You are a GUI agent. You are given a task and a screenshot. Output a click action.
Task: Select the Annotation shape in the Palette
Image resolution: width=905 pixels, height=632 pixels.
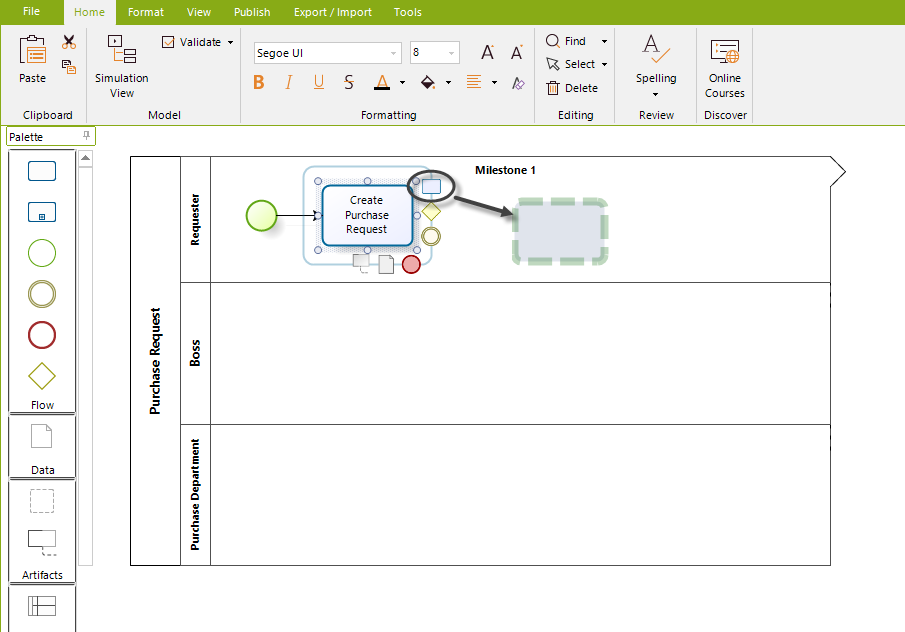42,543
